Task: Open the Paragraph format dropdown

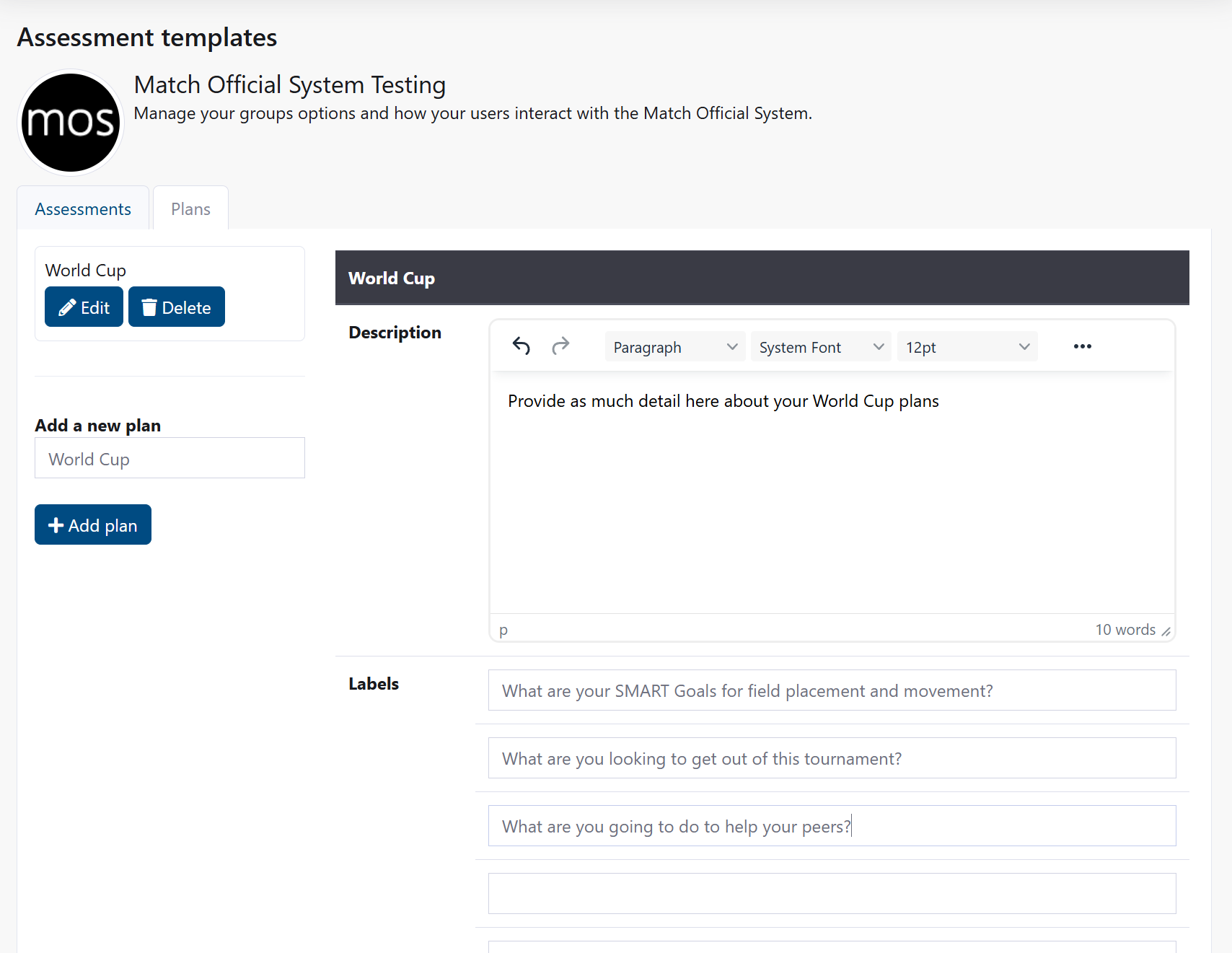Action: [x=674, y=346]
